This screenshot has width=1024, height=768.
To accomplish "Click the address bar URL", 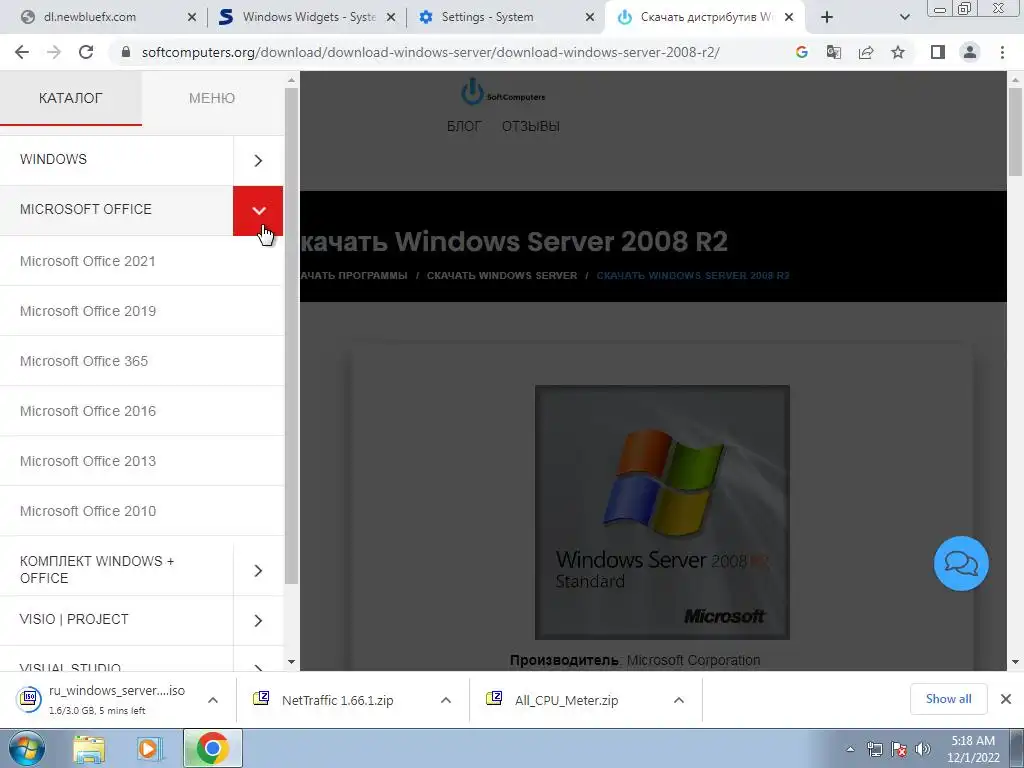I will [x=430, y=52].
